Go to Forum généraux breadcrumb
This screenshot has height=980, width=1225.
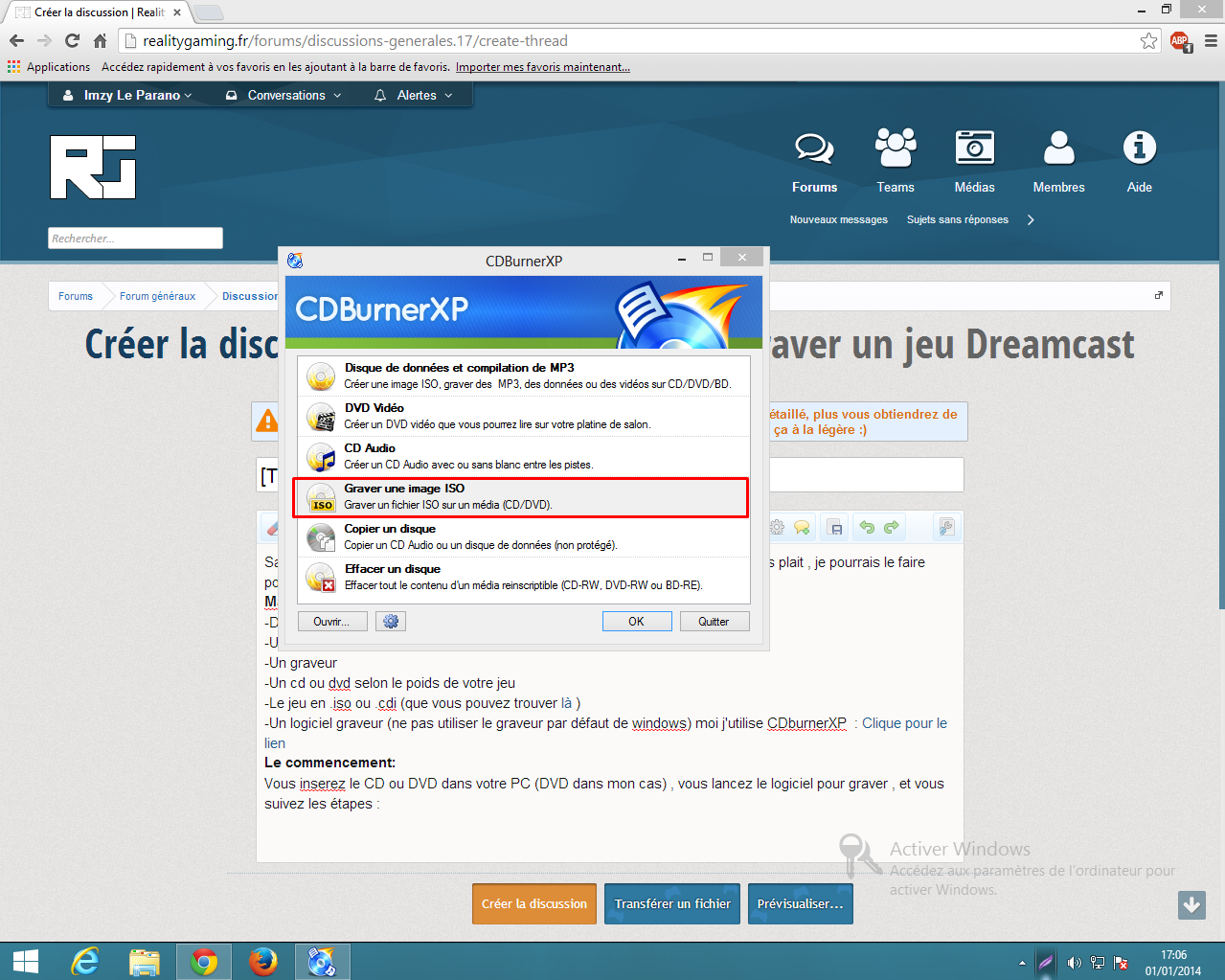point(157,296)
